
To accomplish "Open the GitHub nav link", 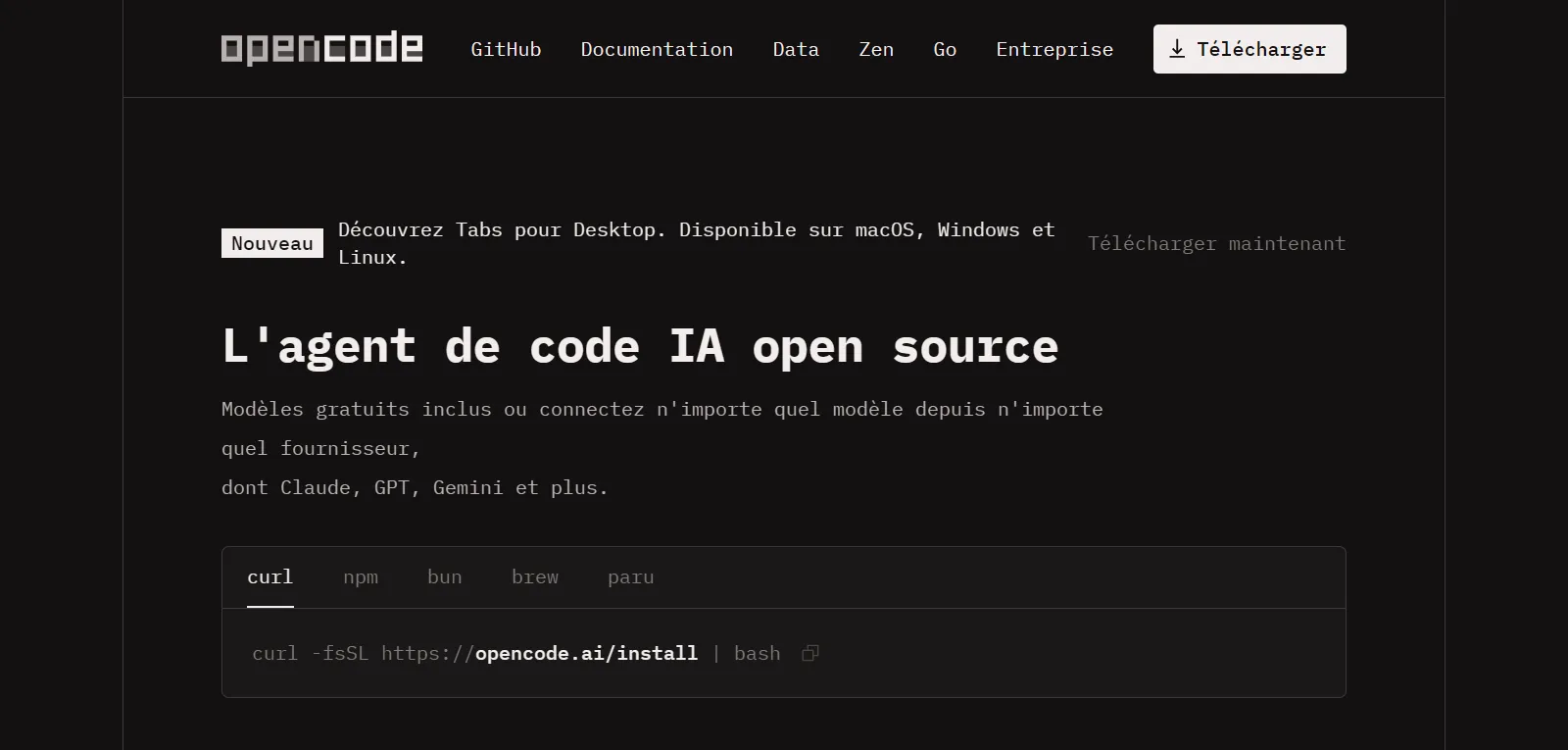I will [506, 49].
